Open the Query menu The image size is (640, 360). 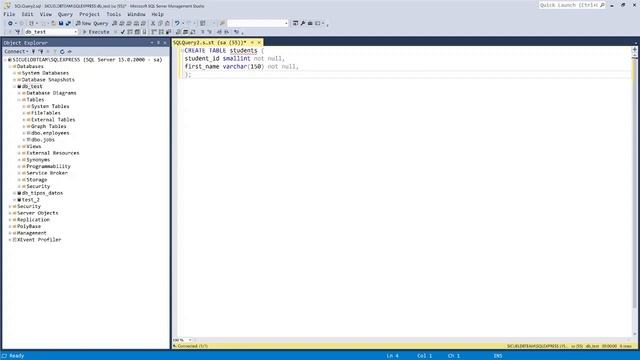65,14
